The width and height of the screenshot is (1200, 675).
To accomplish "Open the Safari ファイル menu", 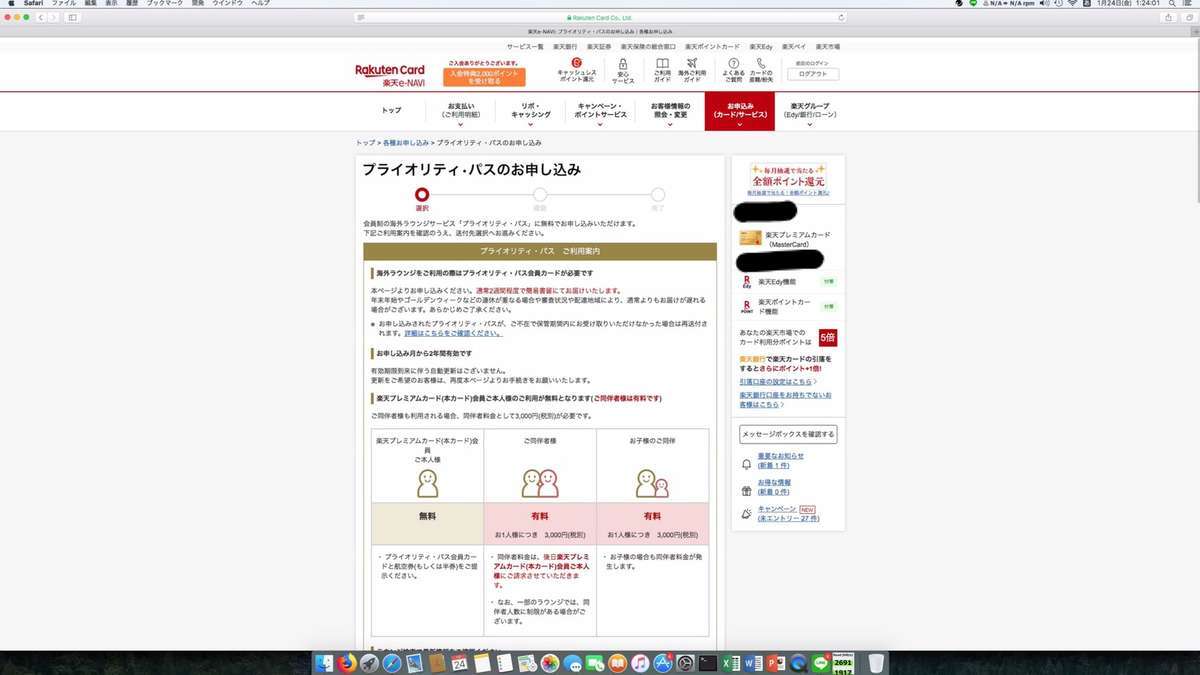I will click(x=63, y=4).
